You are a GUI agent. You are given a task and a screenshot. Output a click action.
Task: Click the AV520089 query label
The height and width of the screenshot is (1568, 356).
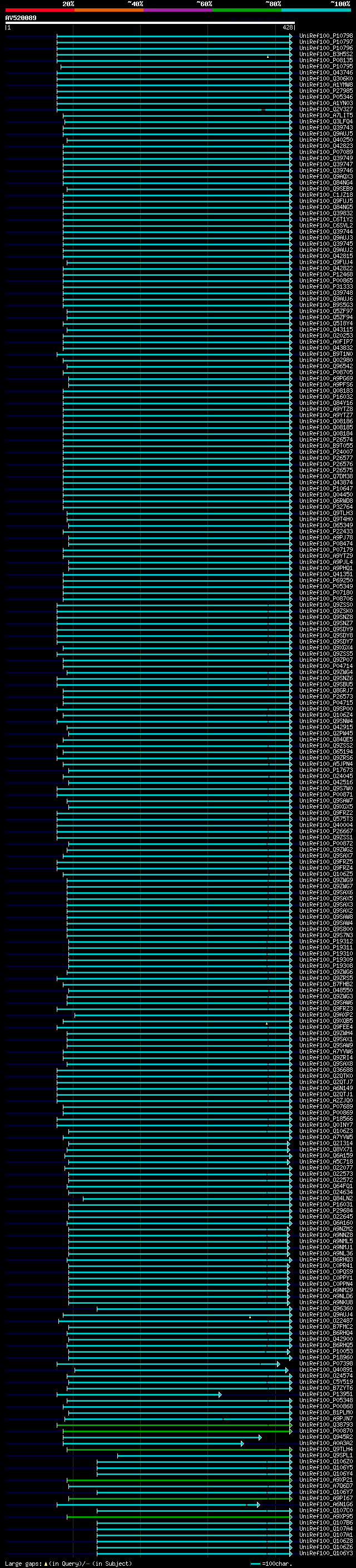[x=21, y=18]
